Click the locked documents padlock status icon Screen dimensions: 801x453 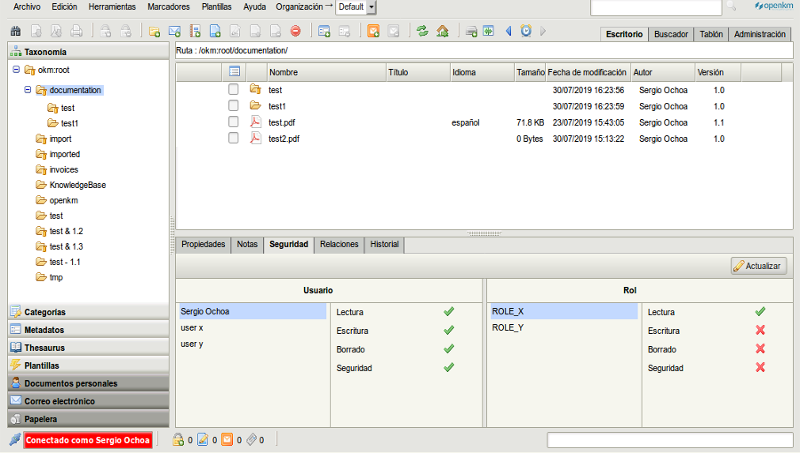[x=178, y=439]
